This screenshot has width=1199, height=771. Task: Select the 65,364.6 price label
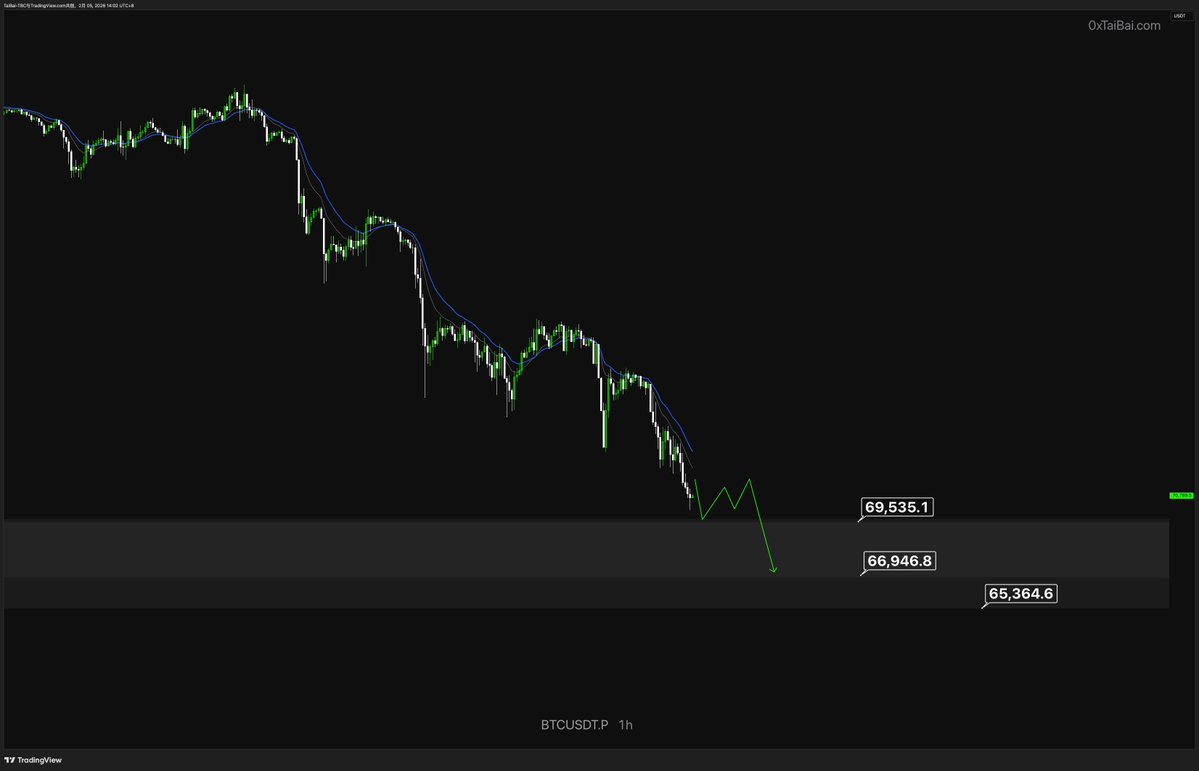(1021, 594)
